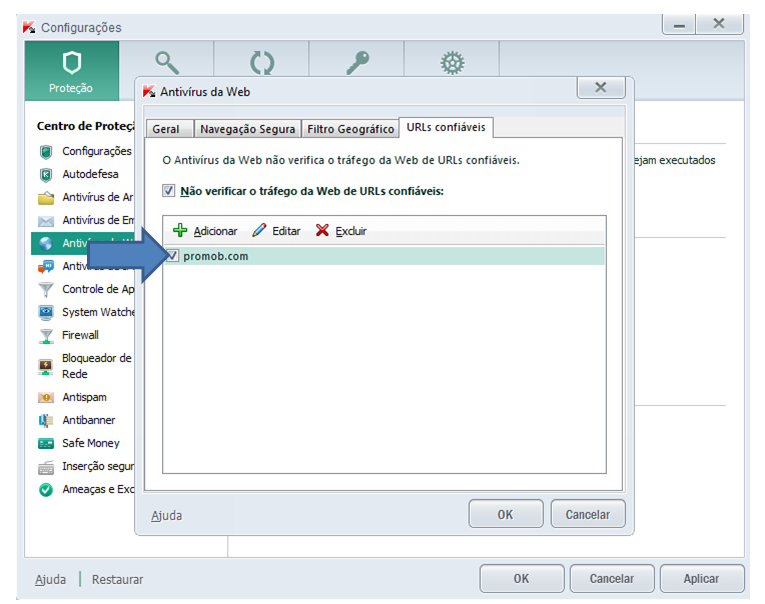Open the Update tab circular arrows icon

[x=262, y=62]
